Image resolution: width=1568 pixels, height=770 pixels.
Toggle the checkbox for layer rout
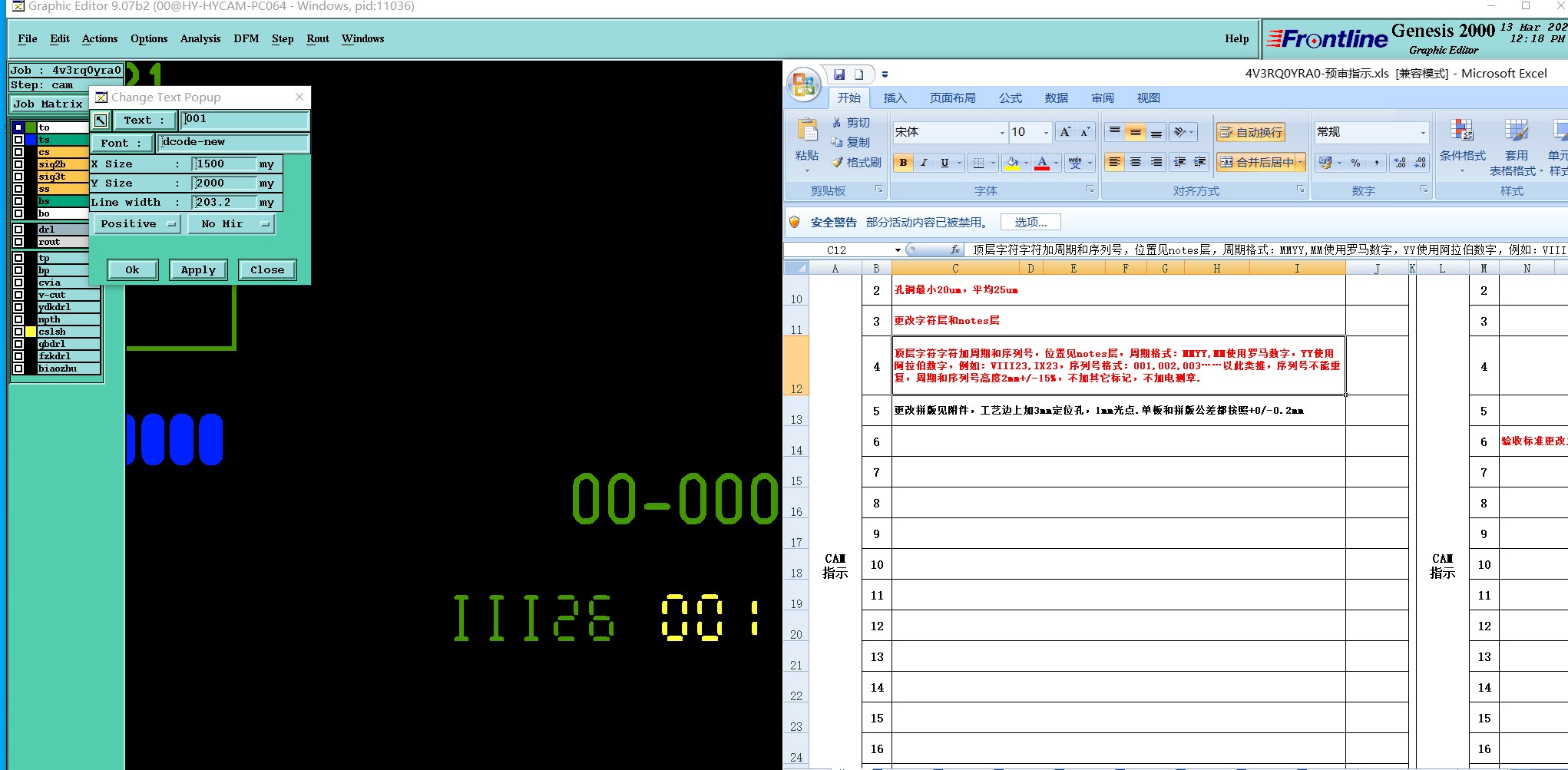coord(18,242)
